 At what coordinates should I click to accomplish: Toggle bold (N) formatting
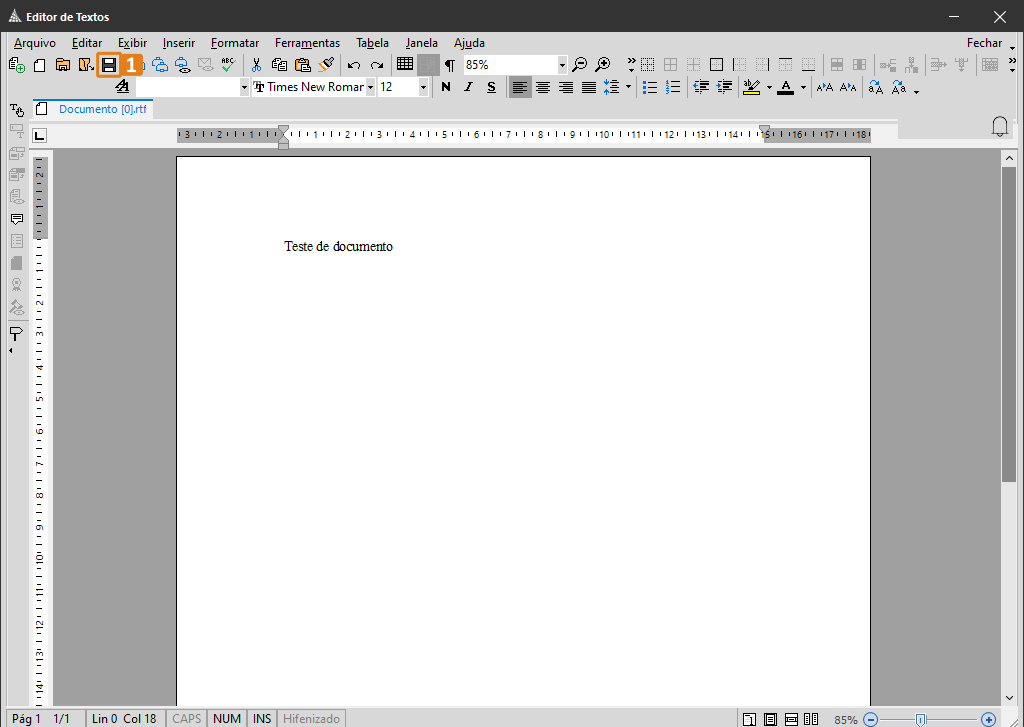coord(446,87)
